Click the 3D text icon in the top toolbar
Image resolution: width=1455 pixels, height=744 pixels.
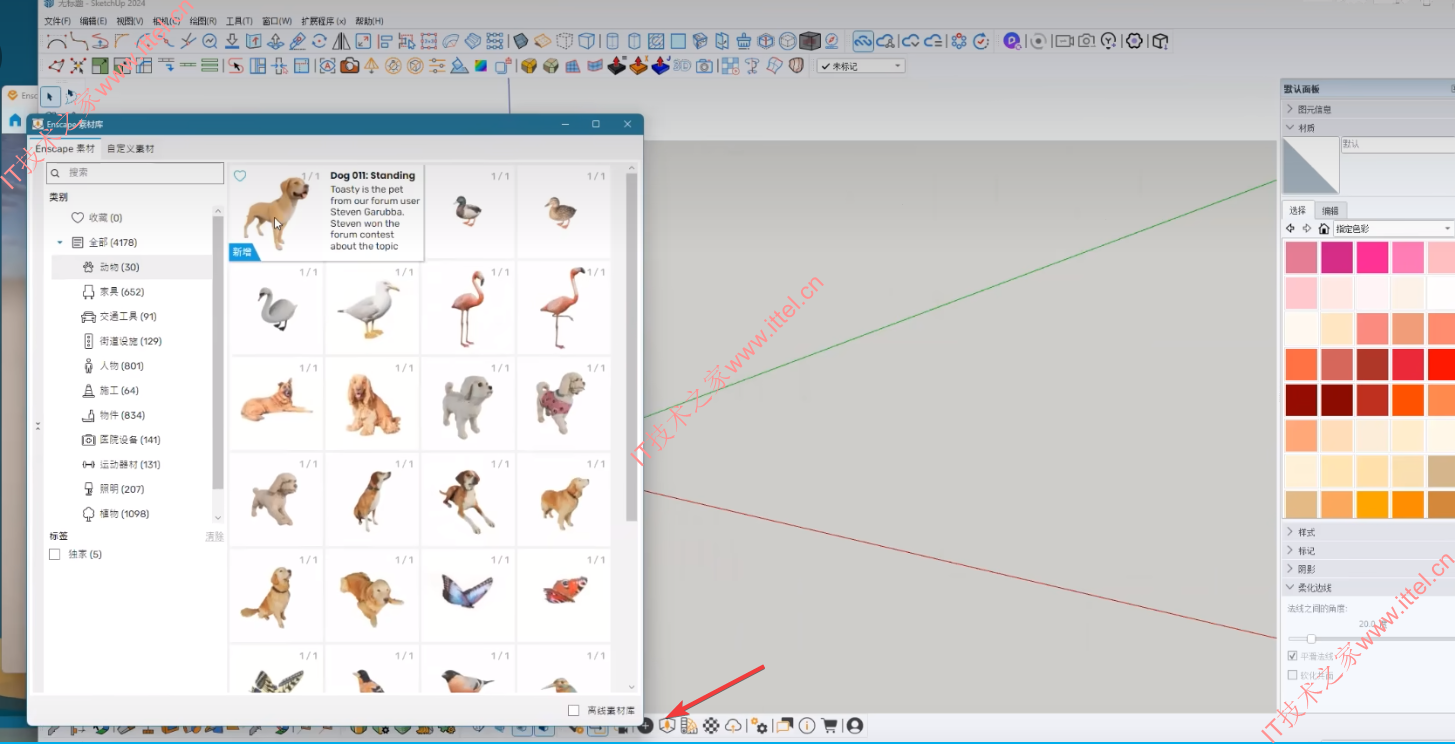(682, 66)
